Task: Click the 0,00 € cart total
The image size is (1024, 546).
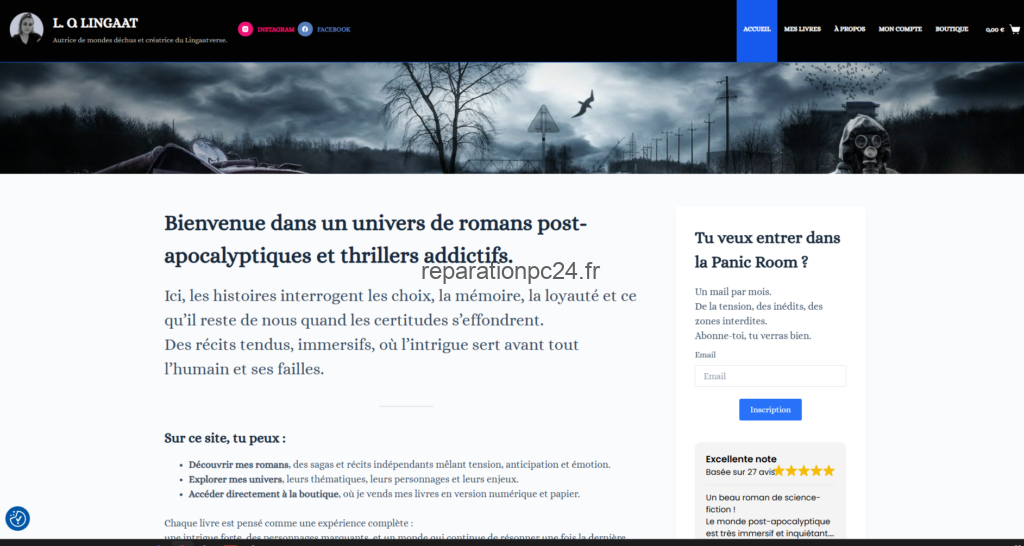Action: tap(995, 30)
